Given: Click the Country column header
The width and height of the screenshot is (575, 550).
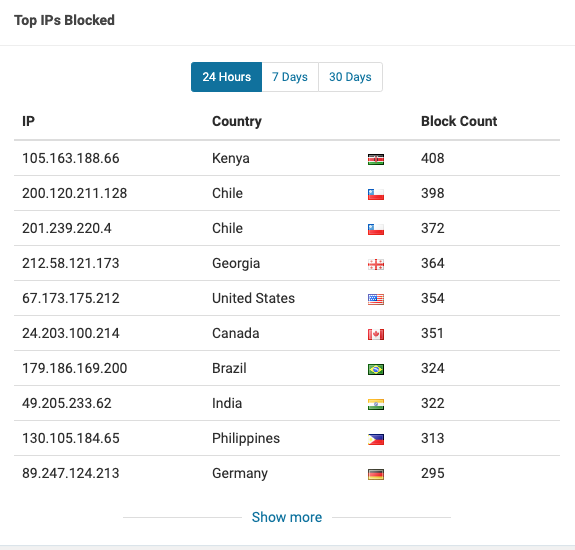Looking at the screenshot, I should 237,121.
